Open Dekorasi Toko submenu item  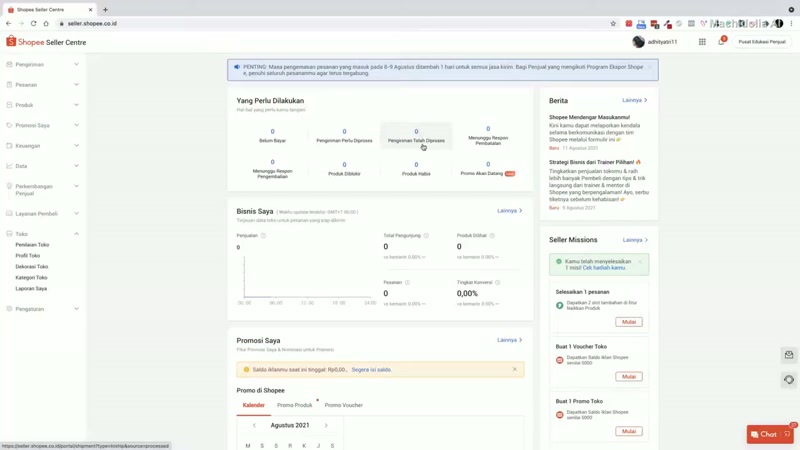coord(32,266)
